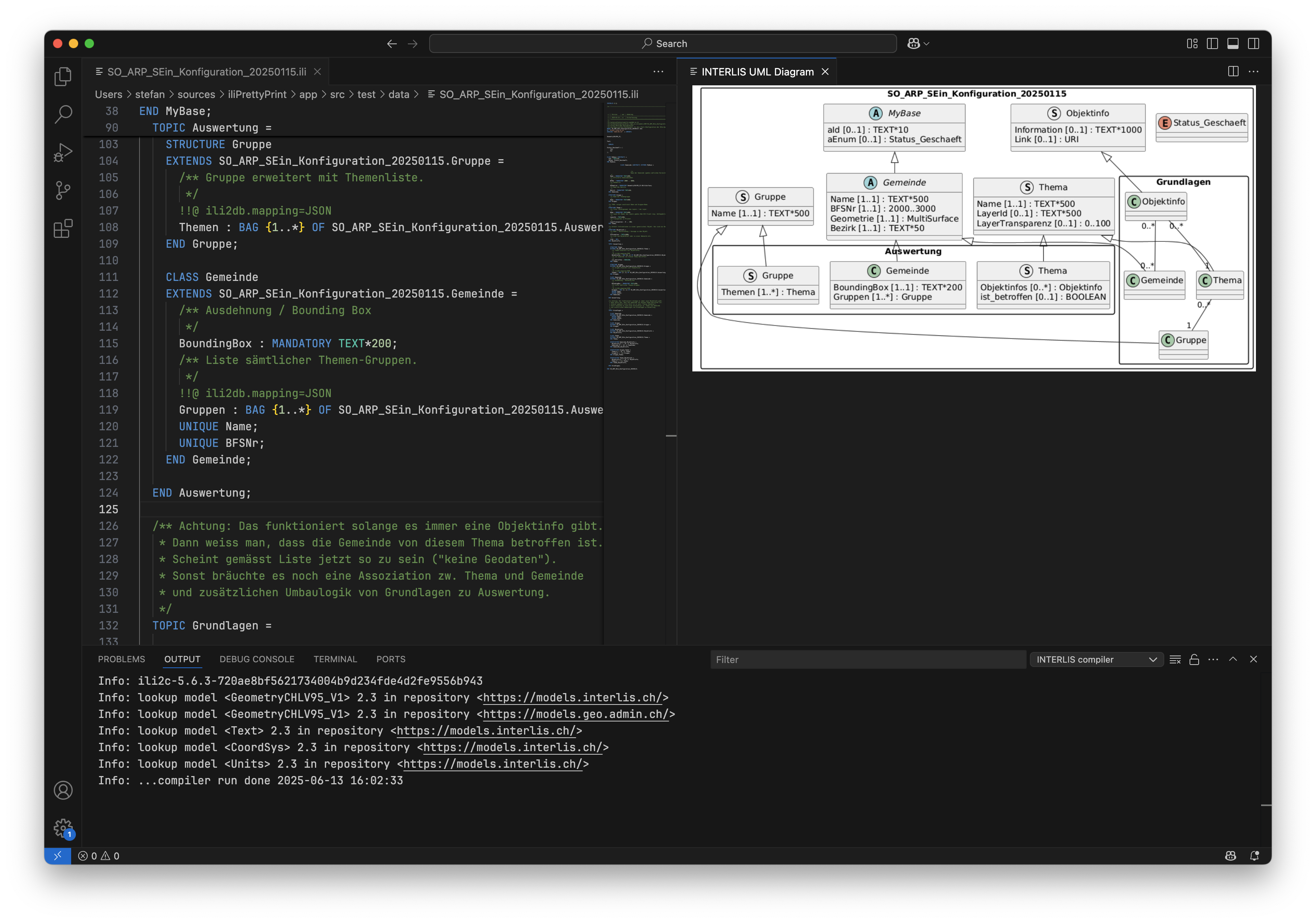Screen dimensions: 1316x923
Task: Toggle the secondary side bar
Action: [1254, 43]
